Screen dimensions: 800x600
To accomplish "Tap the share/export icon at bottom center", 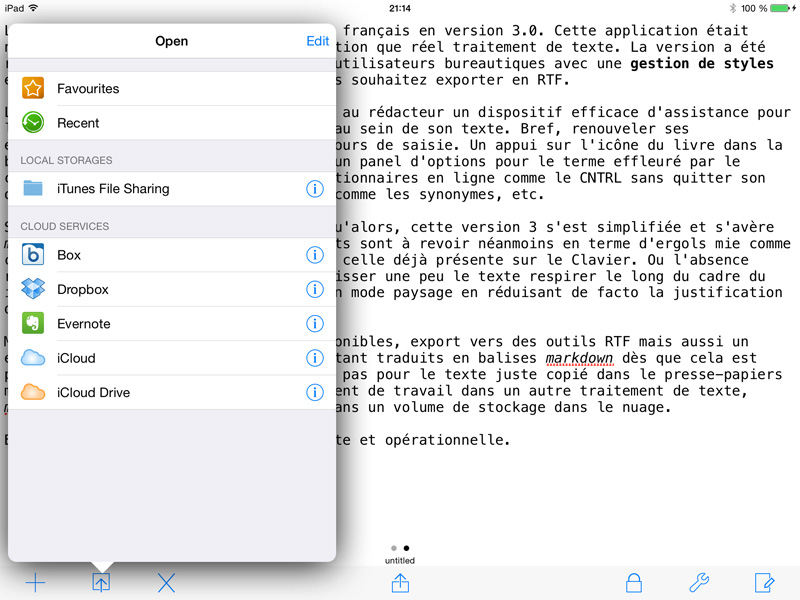I will click(x=400, y=583).
